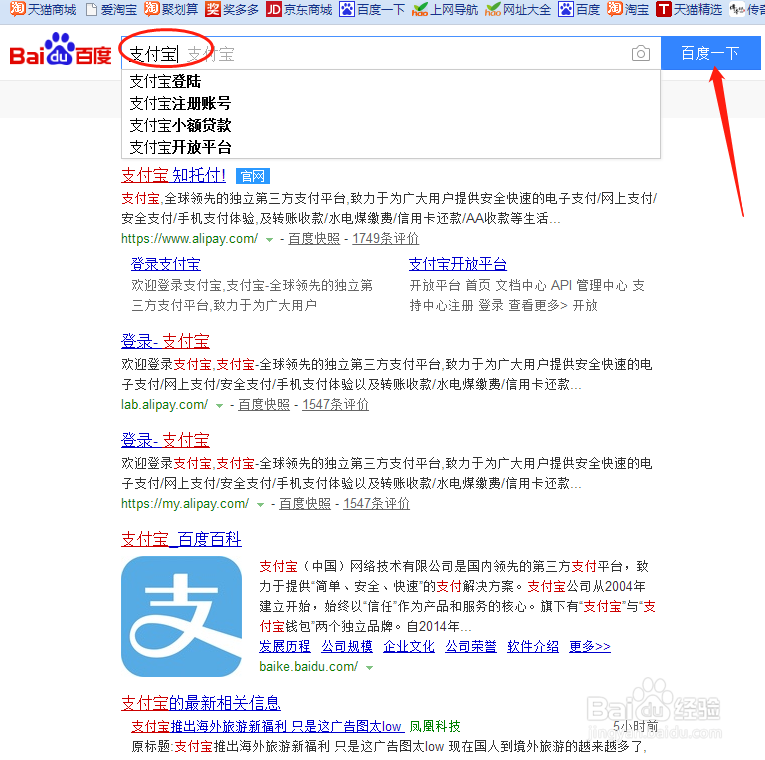Open the 奖多多 bookmark
765x760 pixels.
coord(232,9)
